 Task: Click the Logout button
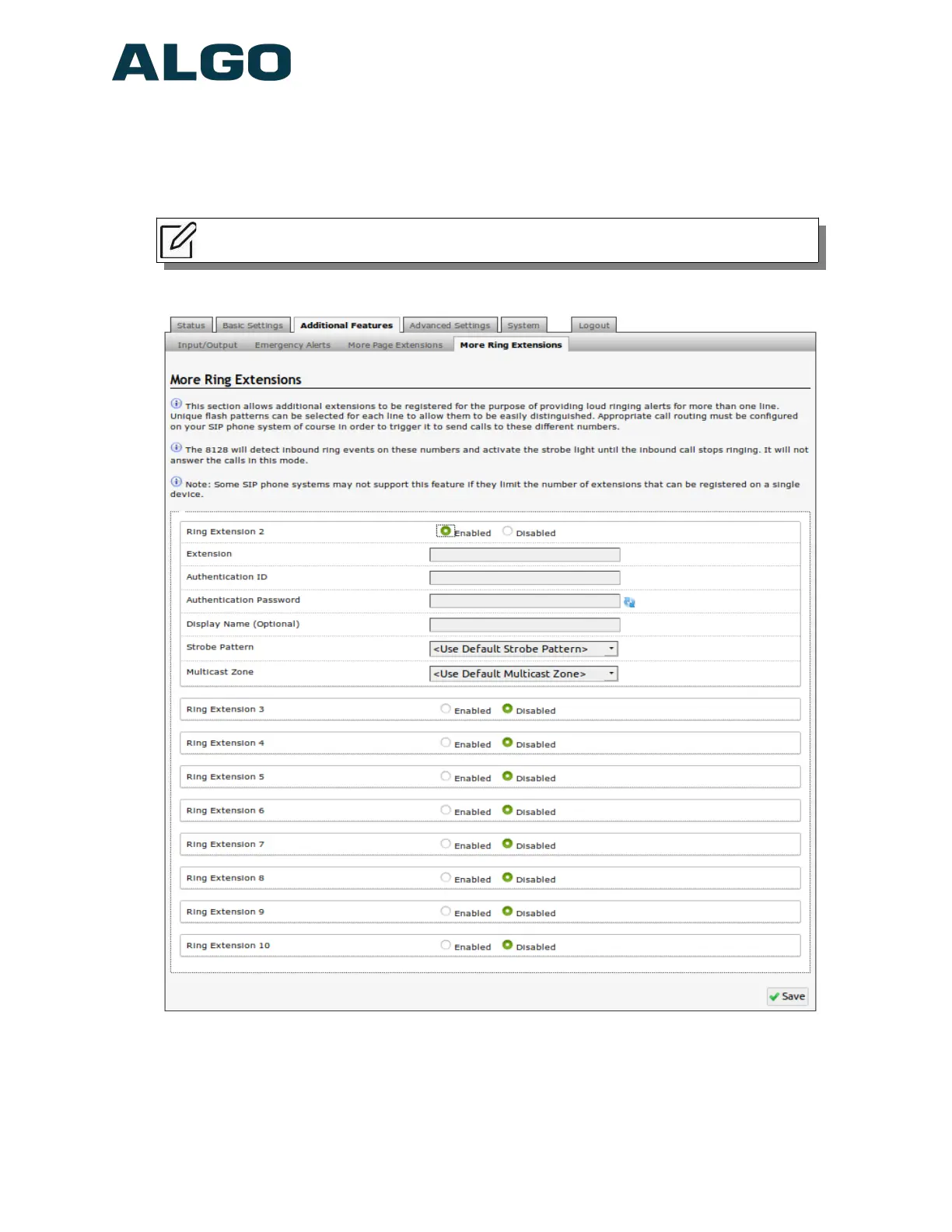593,326
